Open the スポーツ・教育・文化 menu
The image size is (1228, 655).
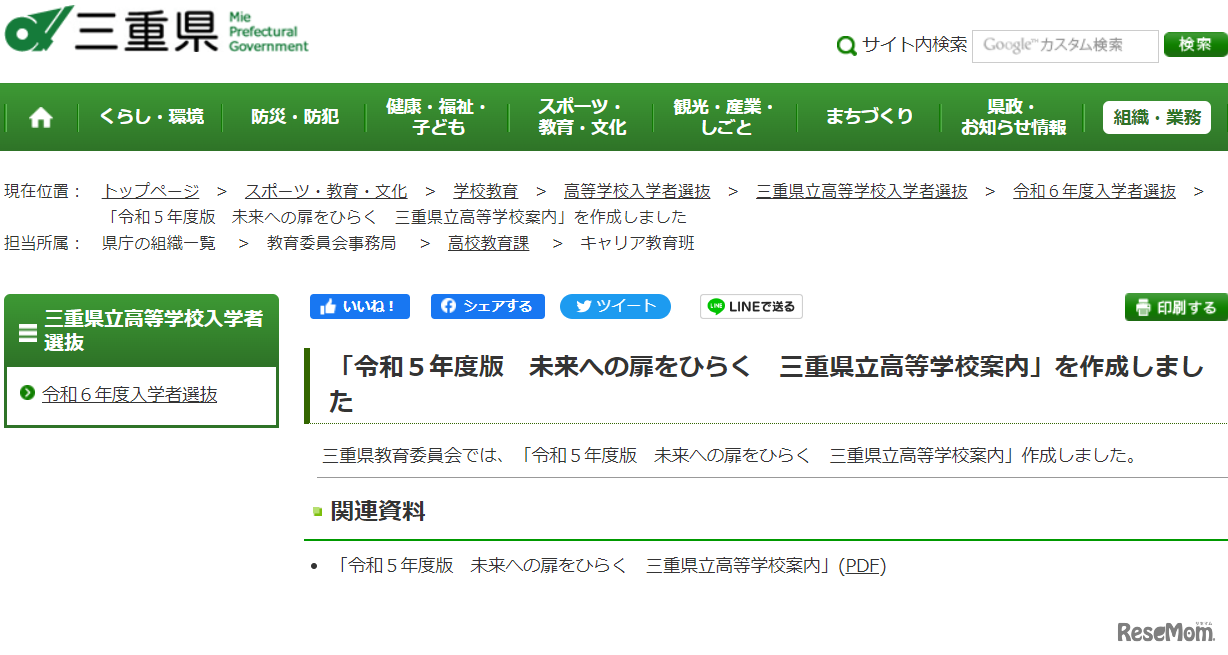(583, 115)
